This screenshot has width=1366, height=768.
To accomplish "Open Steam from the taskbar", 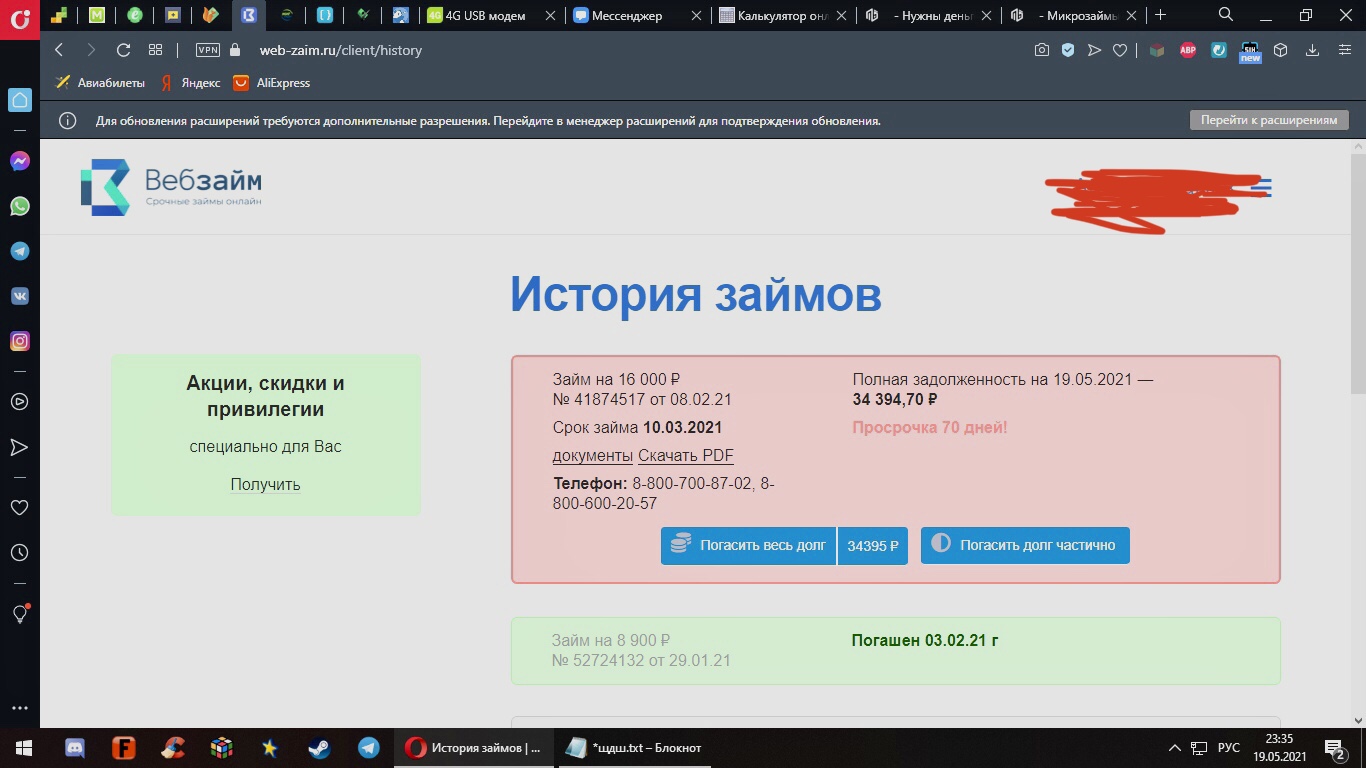I will pyautogui.click(x=319, y=748).
